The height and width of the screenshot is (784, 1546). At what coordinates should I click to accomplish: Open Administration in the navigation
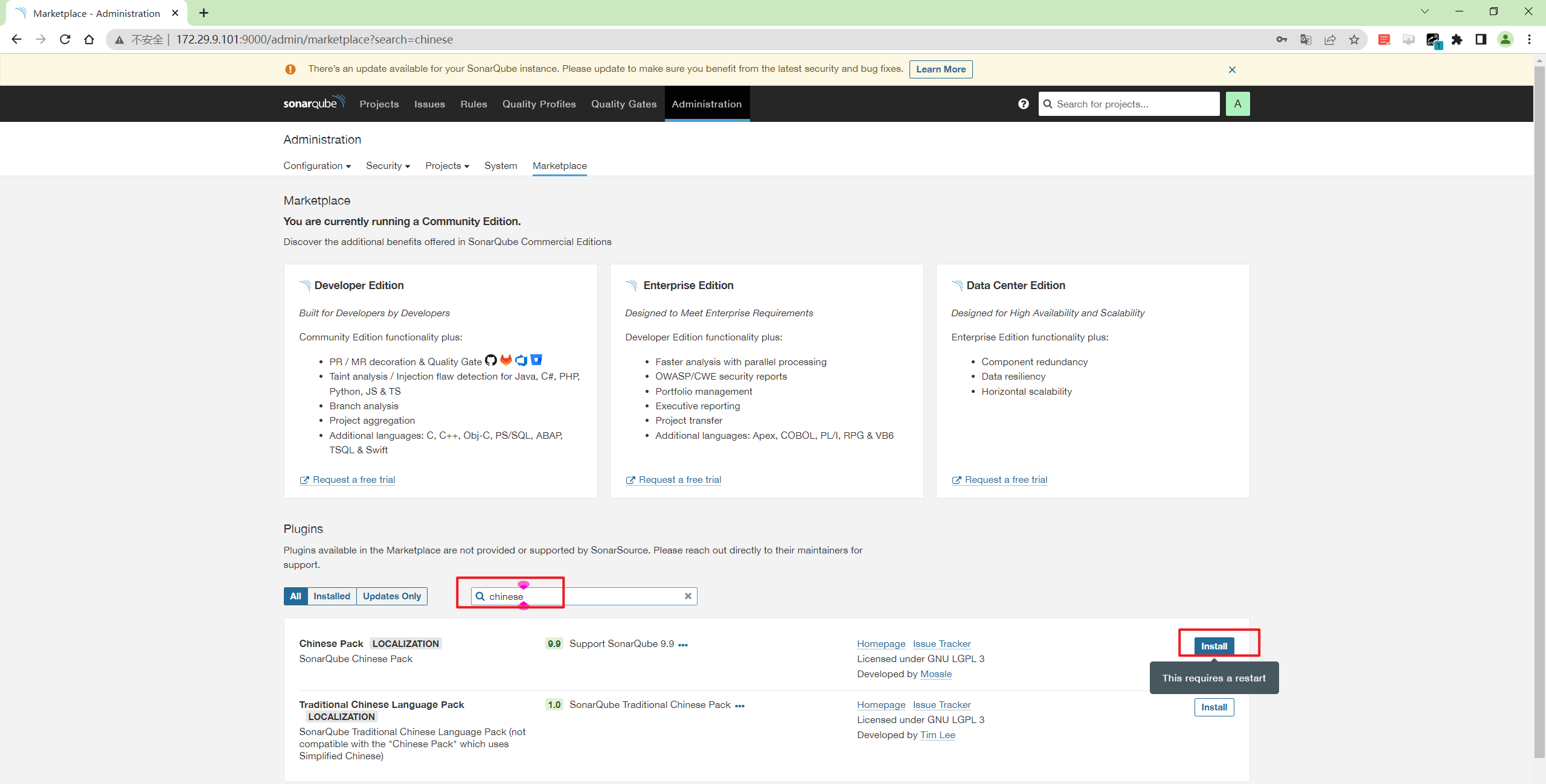[707, 104]
